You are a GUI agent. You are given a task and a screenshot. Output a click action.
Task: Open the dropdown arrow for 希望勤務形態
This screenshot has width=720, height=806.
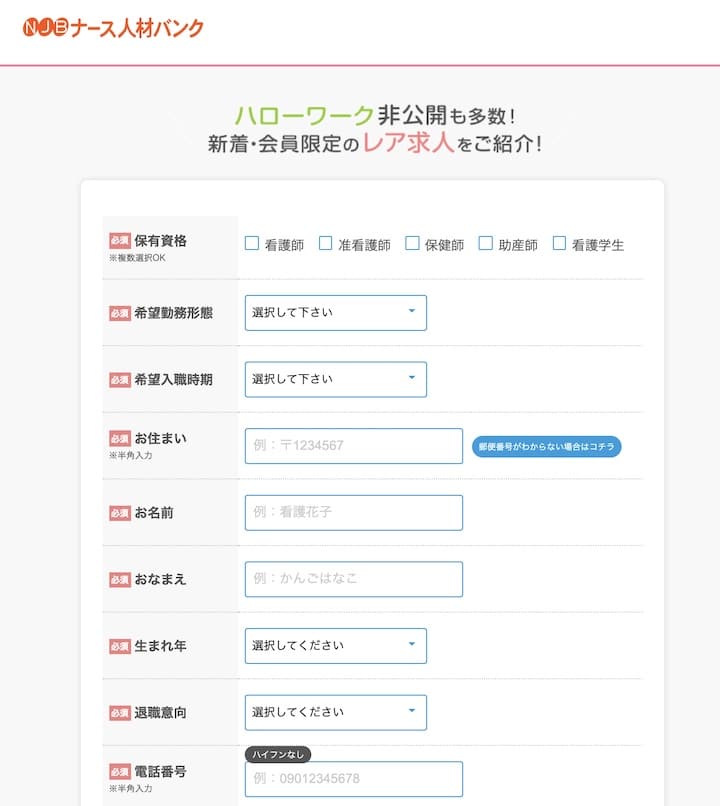coord(414,312)
